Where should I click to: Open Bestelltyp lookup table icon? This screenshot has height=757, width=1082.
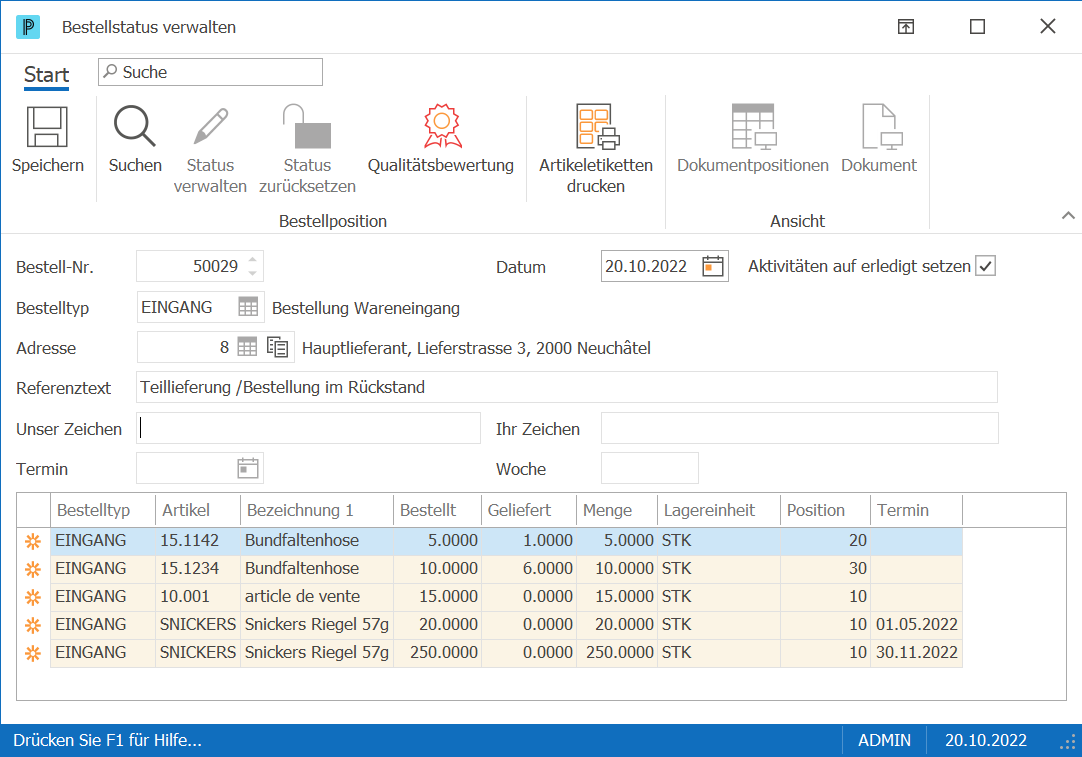click(x=248, y=307)
